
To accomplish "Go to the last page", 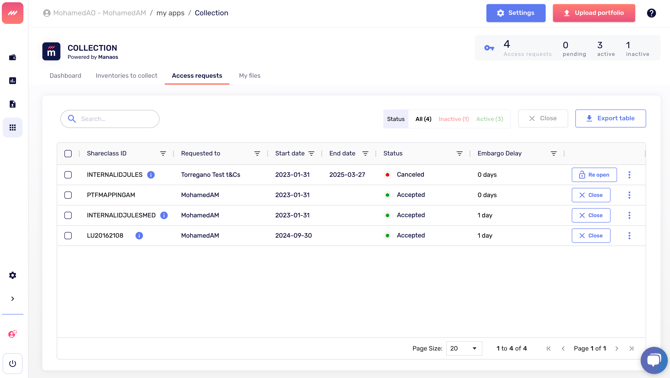I will tap(632, 349).
